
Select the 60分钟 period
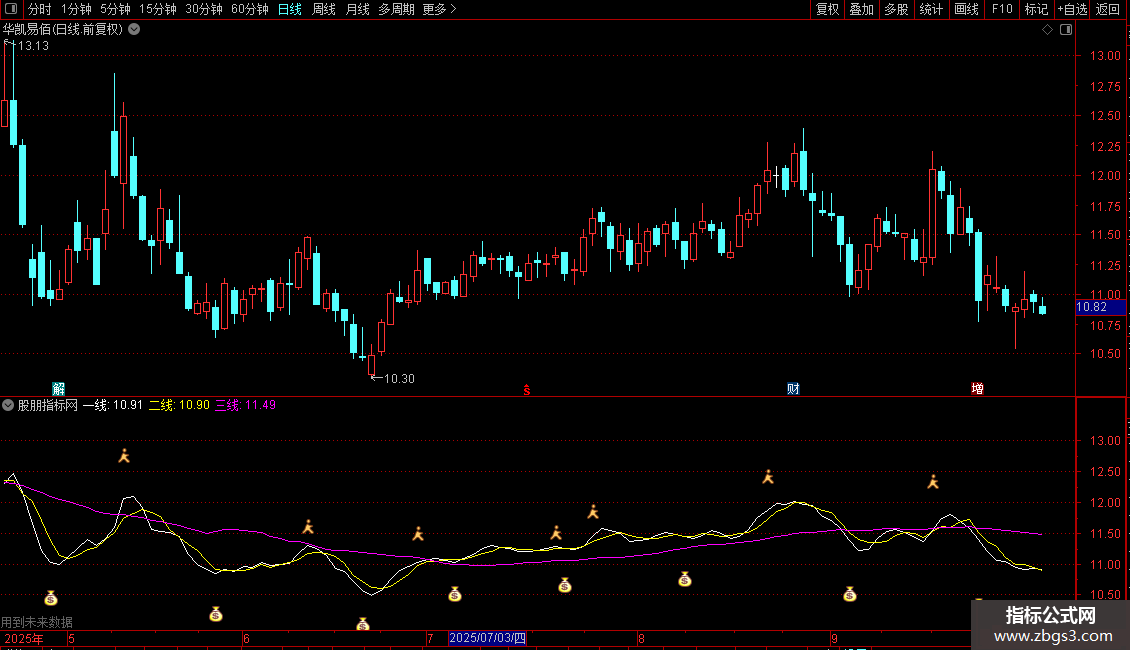click(249, 9)
